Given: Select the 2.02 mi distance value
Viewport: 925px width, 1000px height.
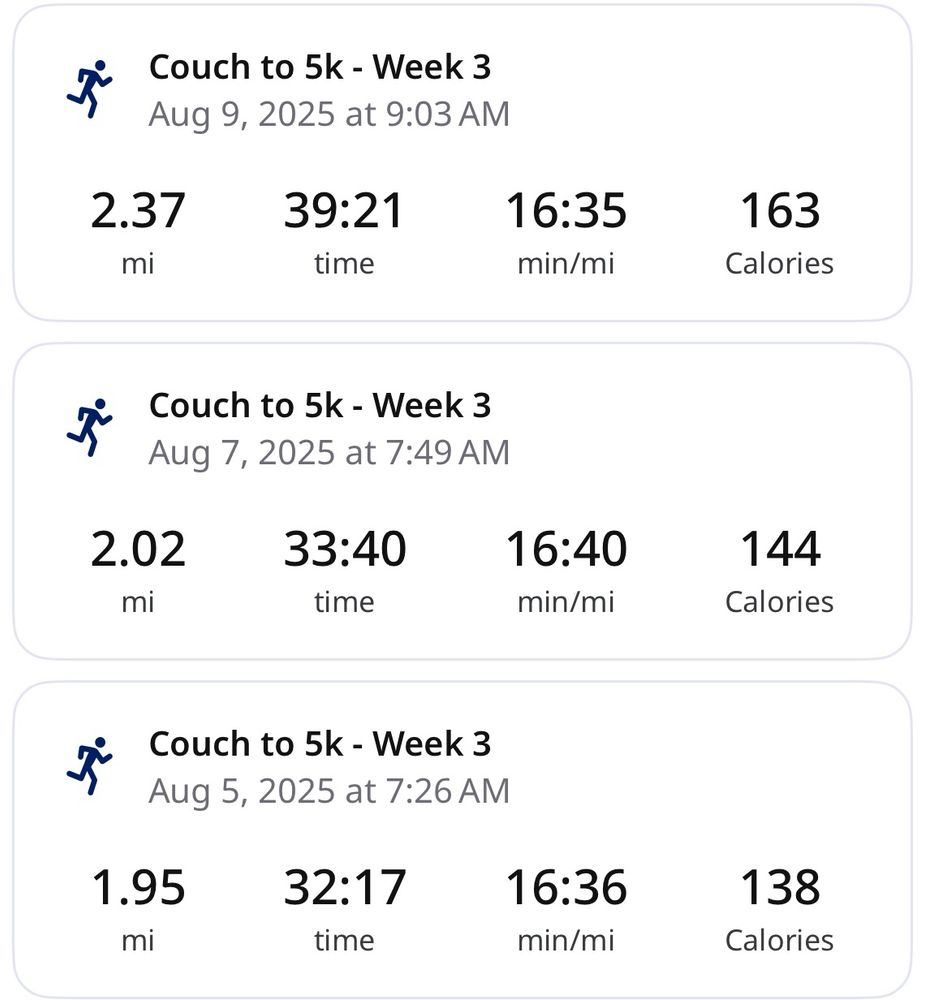Looking at the screenshot, I should click(138, 549).
